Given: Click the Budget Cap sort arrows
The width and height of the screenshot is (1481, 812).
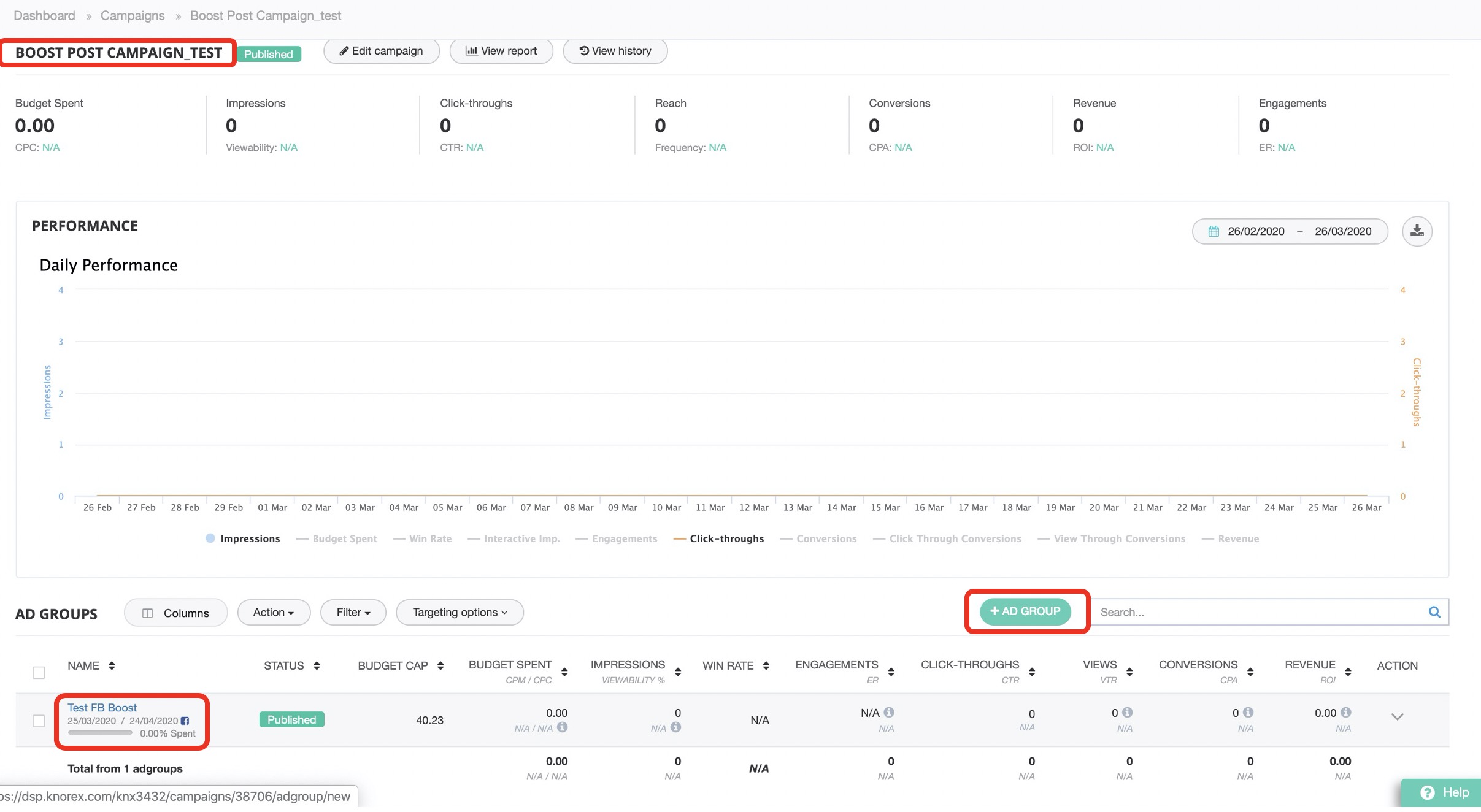Looking at the screenshot, I should pos(440,665).
